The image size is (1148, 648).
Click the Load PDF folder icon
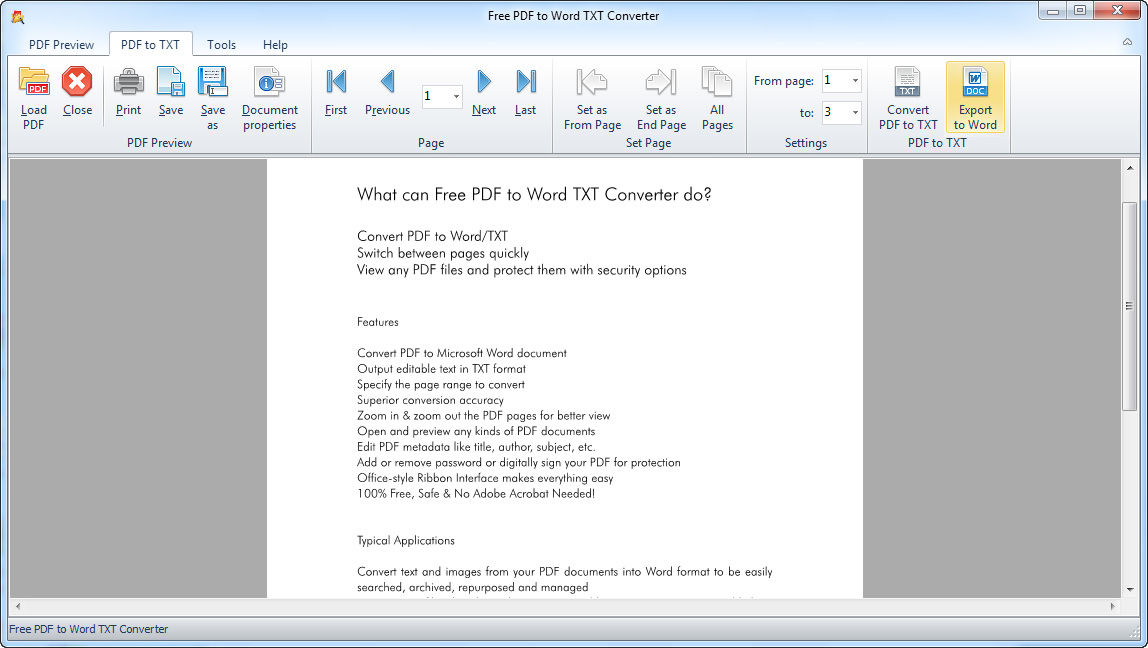pyautogui.click(x=34, y=81)
